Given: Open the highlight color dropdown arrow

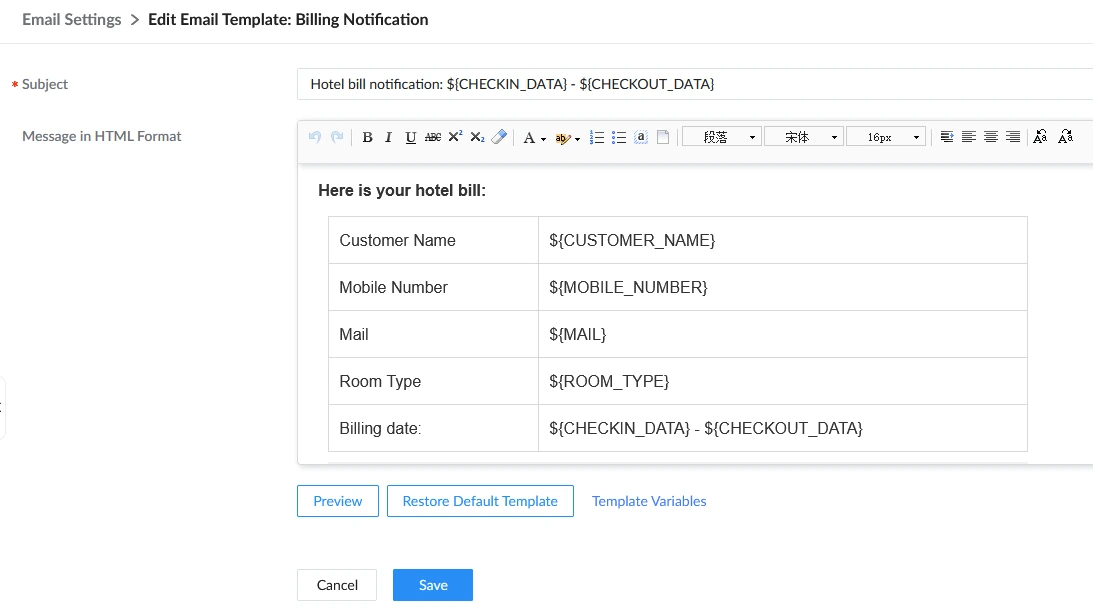Looking at the screenshot, I should click(577, 139).
